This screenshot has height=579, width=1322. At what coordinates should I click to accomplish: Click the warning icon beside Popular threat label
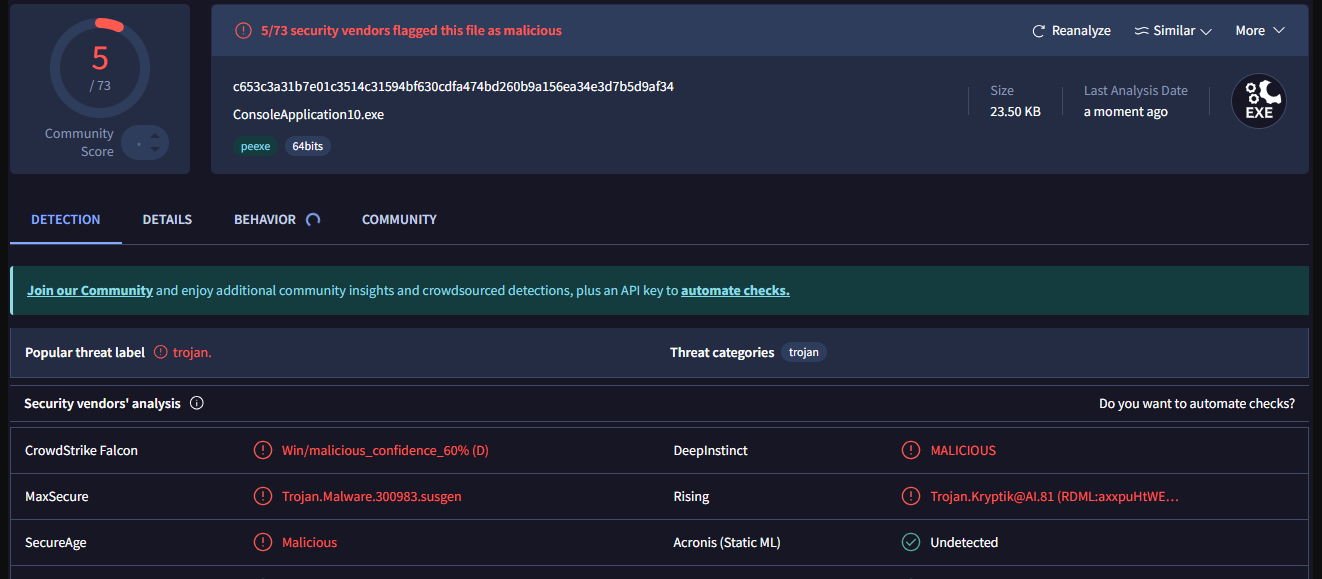pyautogui.click(x=161, y=352)
